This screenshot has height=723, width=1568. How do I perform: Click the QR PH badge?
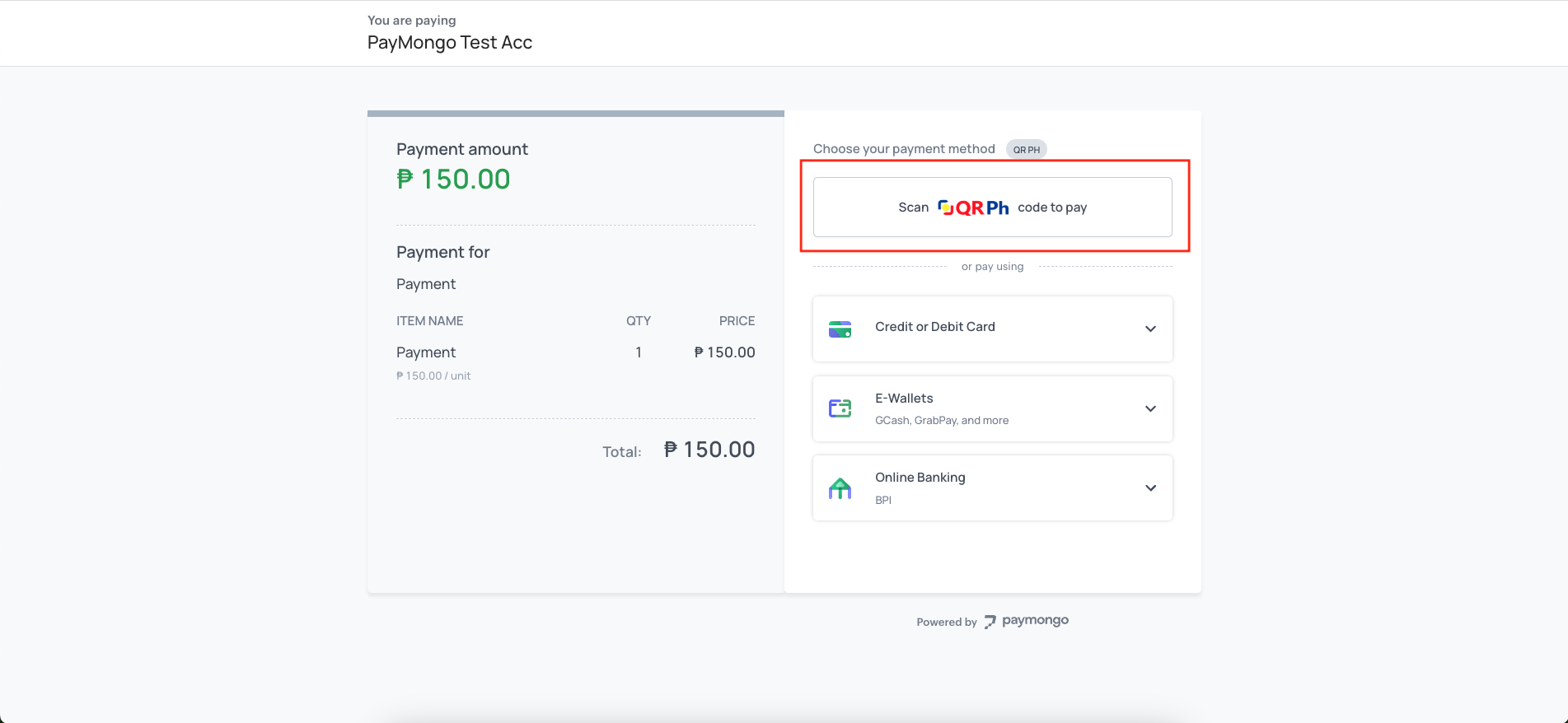coord(1026,150)
